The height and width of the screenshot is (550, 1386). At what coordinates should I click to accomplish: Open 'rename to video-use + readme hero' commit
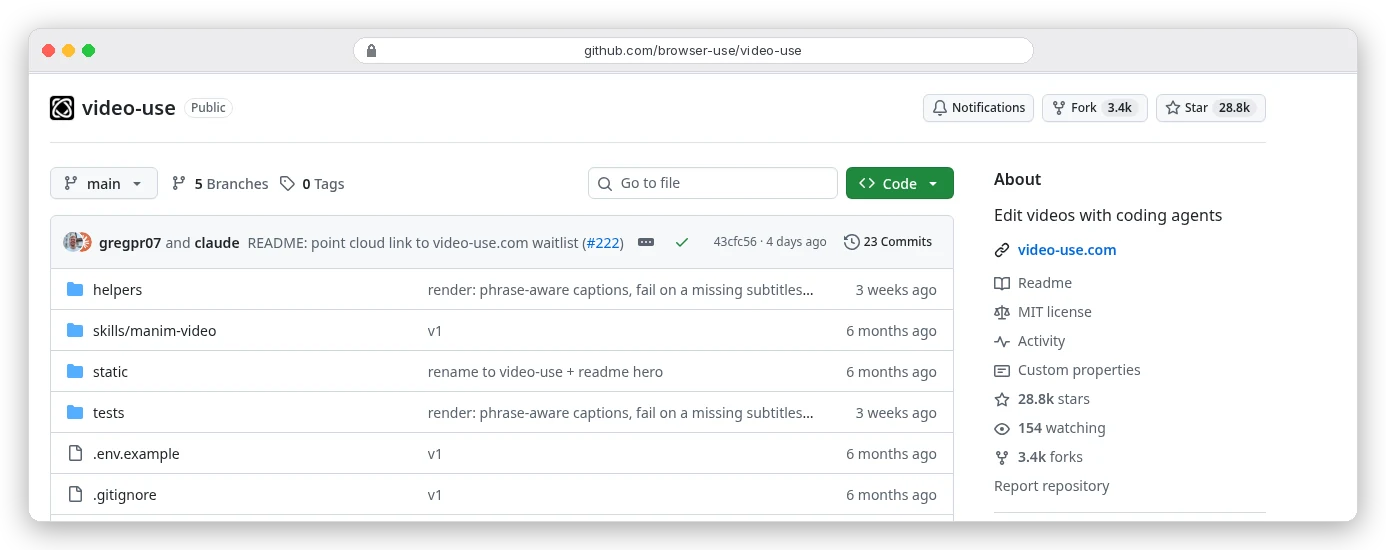[545, 372]
